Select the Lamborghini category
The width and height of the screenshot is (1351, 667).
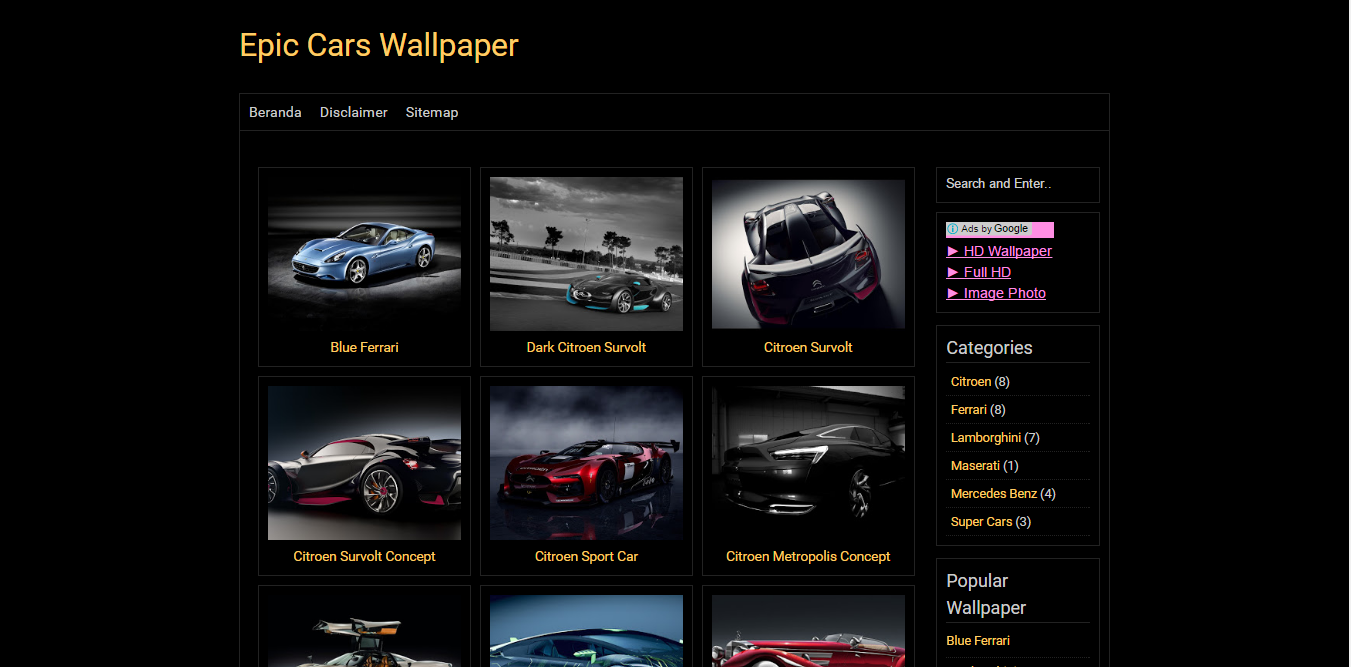[986, 438]
